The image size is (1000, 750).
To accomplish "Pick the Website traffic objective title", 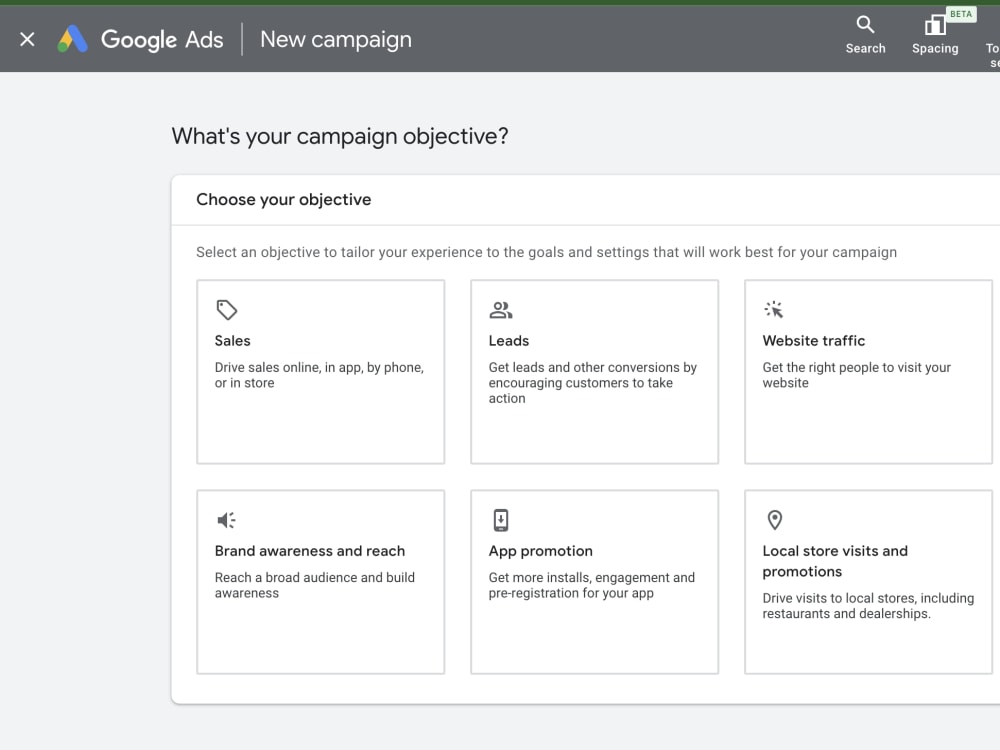I will [x=813, y=341].
